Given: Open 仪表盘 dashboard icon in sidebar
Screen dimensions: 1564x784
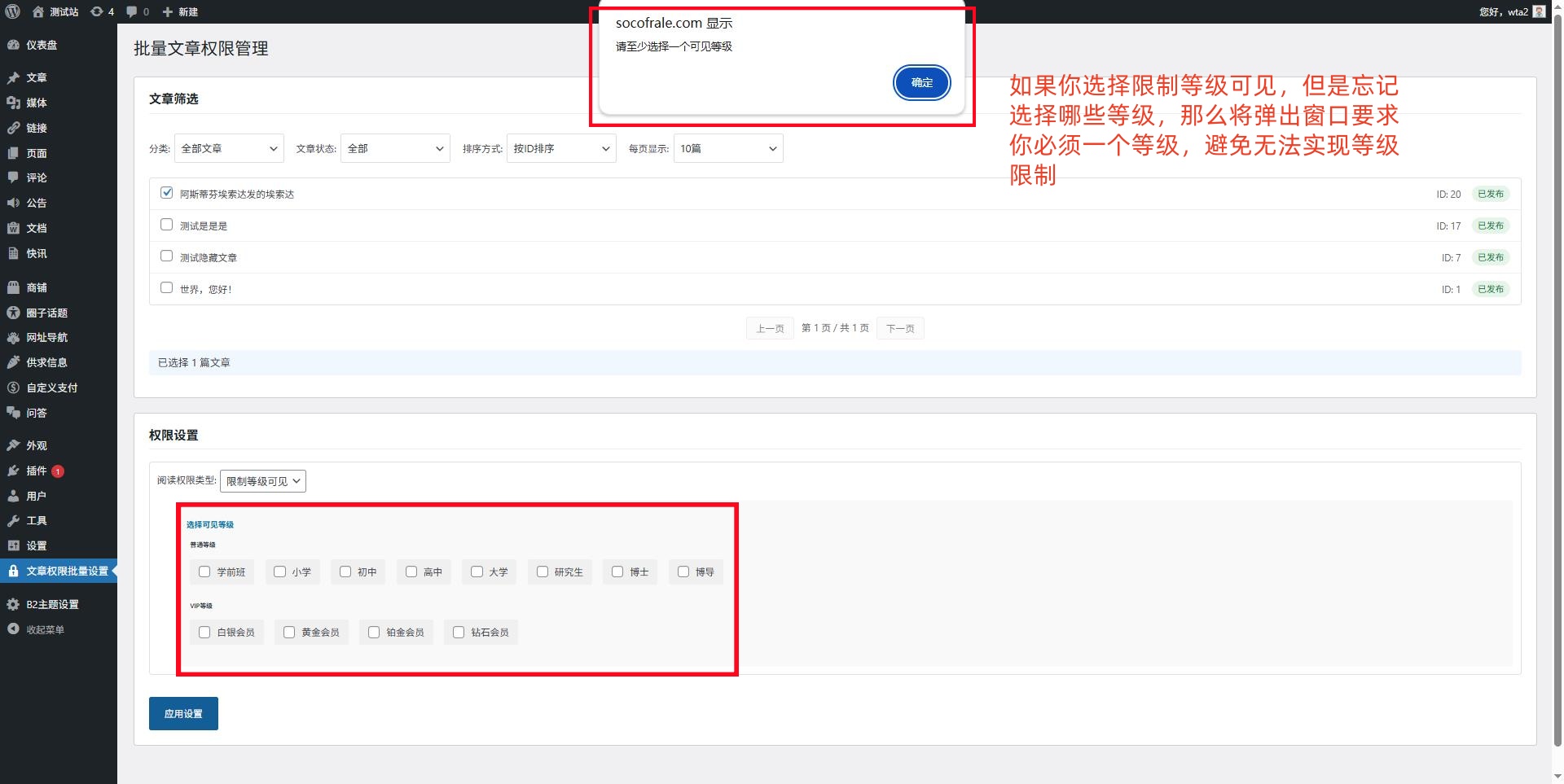Looking at the screenshot, I should pyautogui.click(x=13, y=45).
